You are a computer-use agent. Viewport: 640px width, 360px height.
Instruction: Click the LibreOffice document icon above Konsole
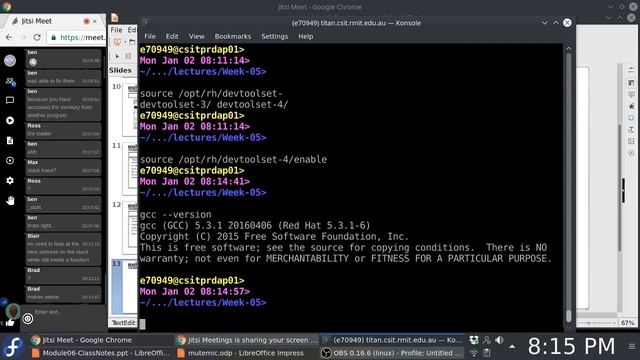[x=115, y=17]
